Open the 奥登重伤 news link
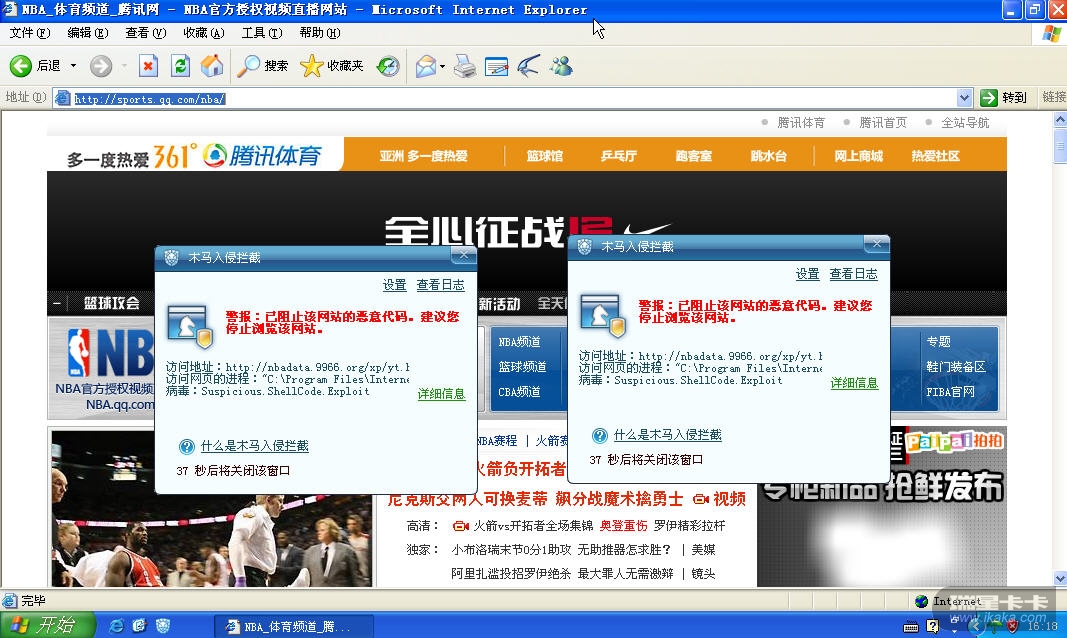1067x638 pixels. click(x=623, y=526)
